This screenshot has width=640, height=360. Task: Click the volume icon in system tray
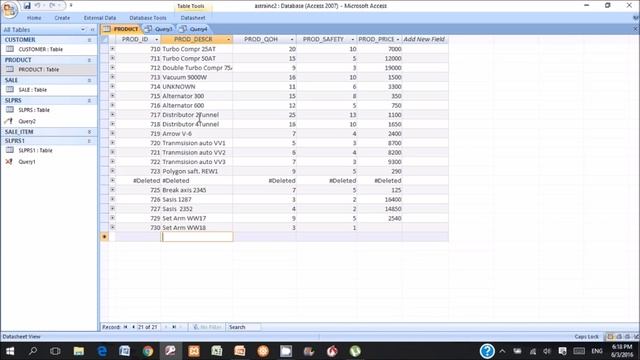(547, 351)
